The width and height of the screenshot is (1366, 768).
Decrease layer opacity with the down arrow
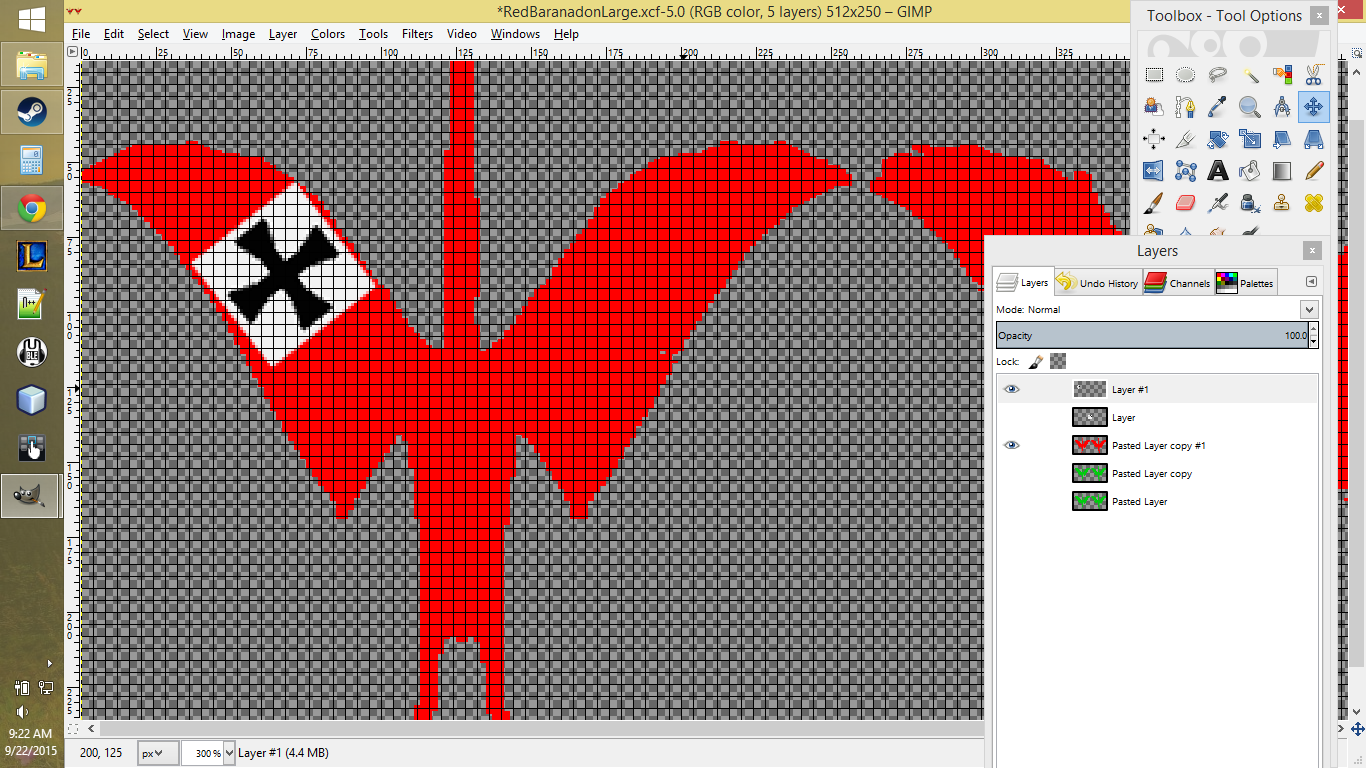1313,341
